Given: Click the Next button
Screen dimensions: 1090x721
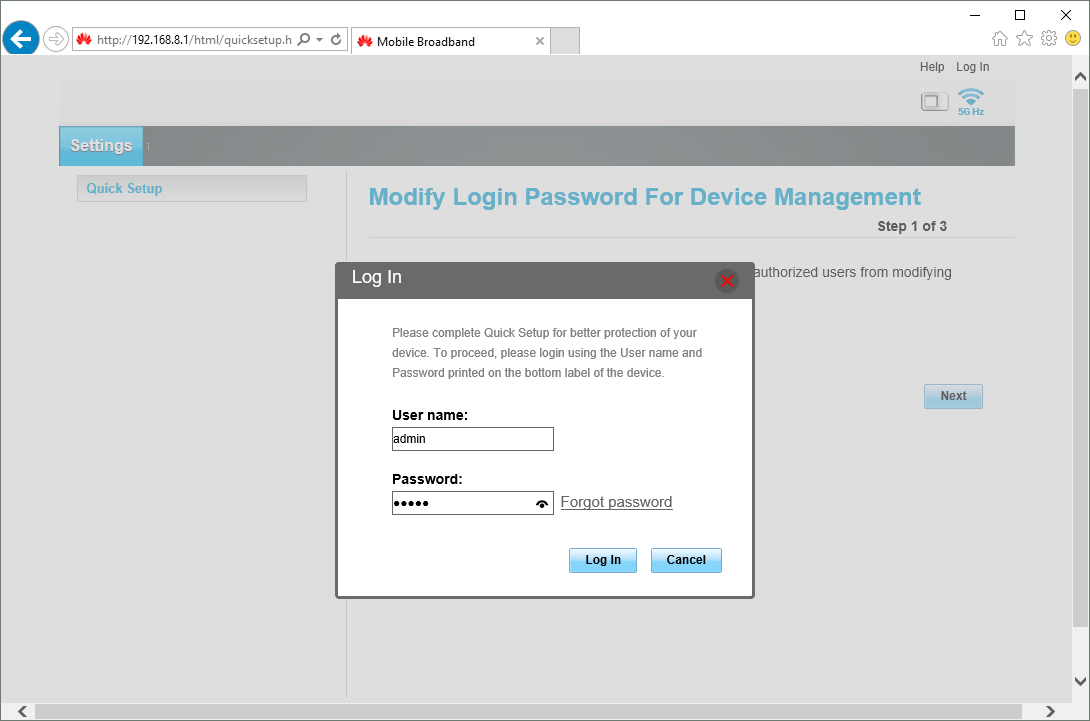Looking at the screenshot, I should coord(952,396).
